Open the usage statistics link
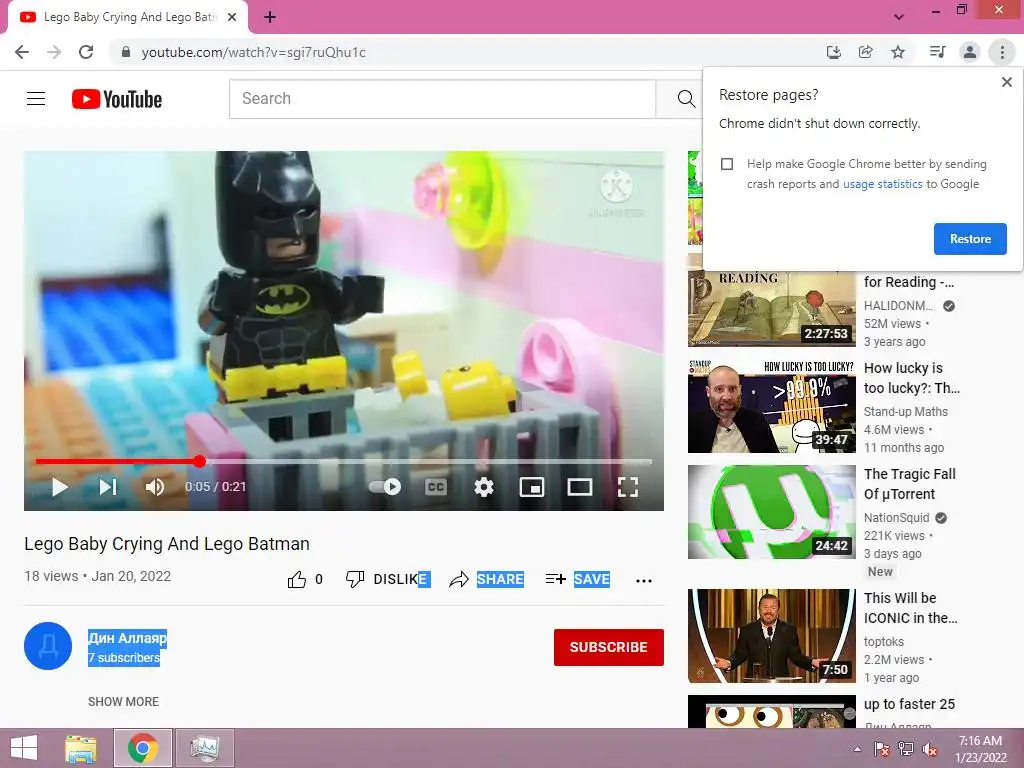 pos(882,184)
